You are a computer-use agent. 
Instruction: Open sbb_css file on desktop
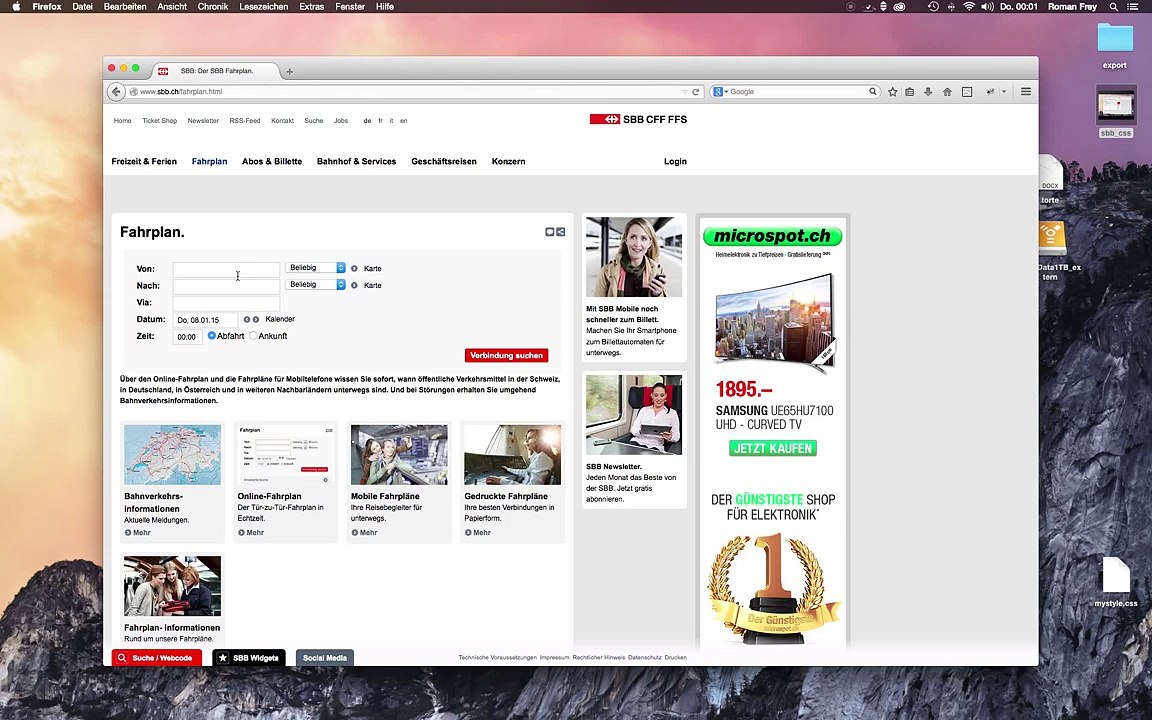click(x=1115, y=105)
